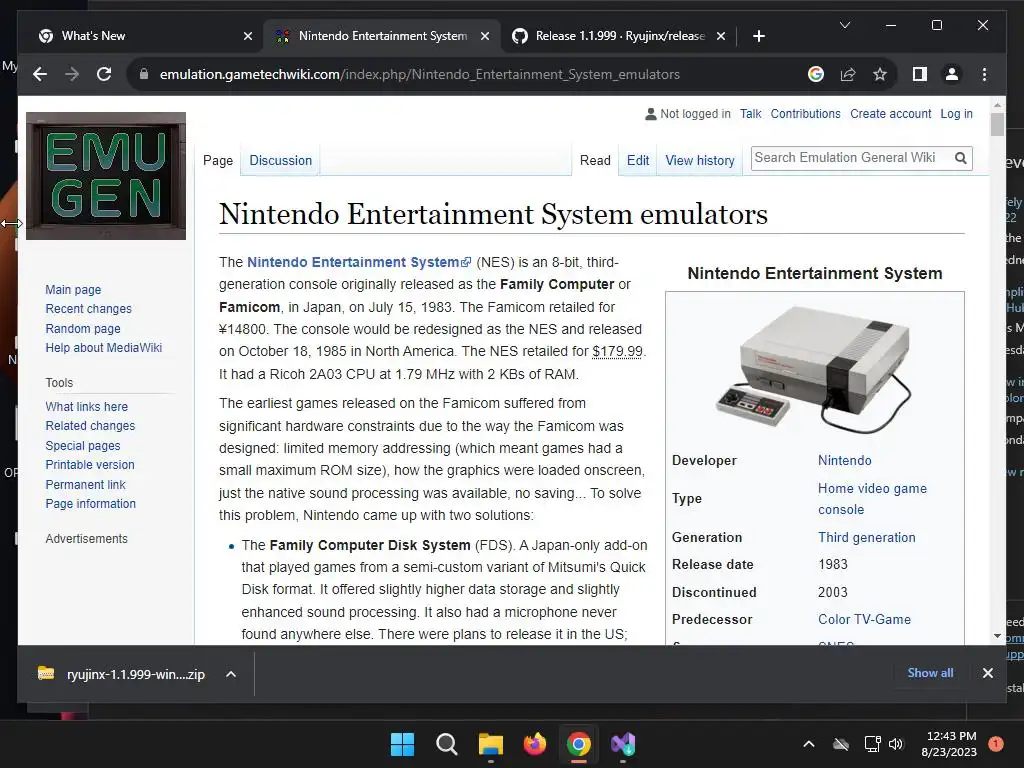Screen dimensions: 1024x768
Task: Open Windows taskbar search
Action: (447, 744)
